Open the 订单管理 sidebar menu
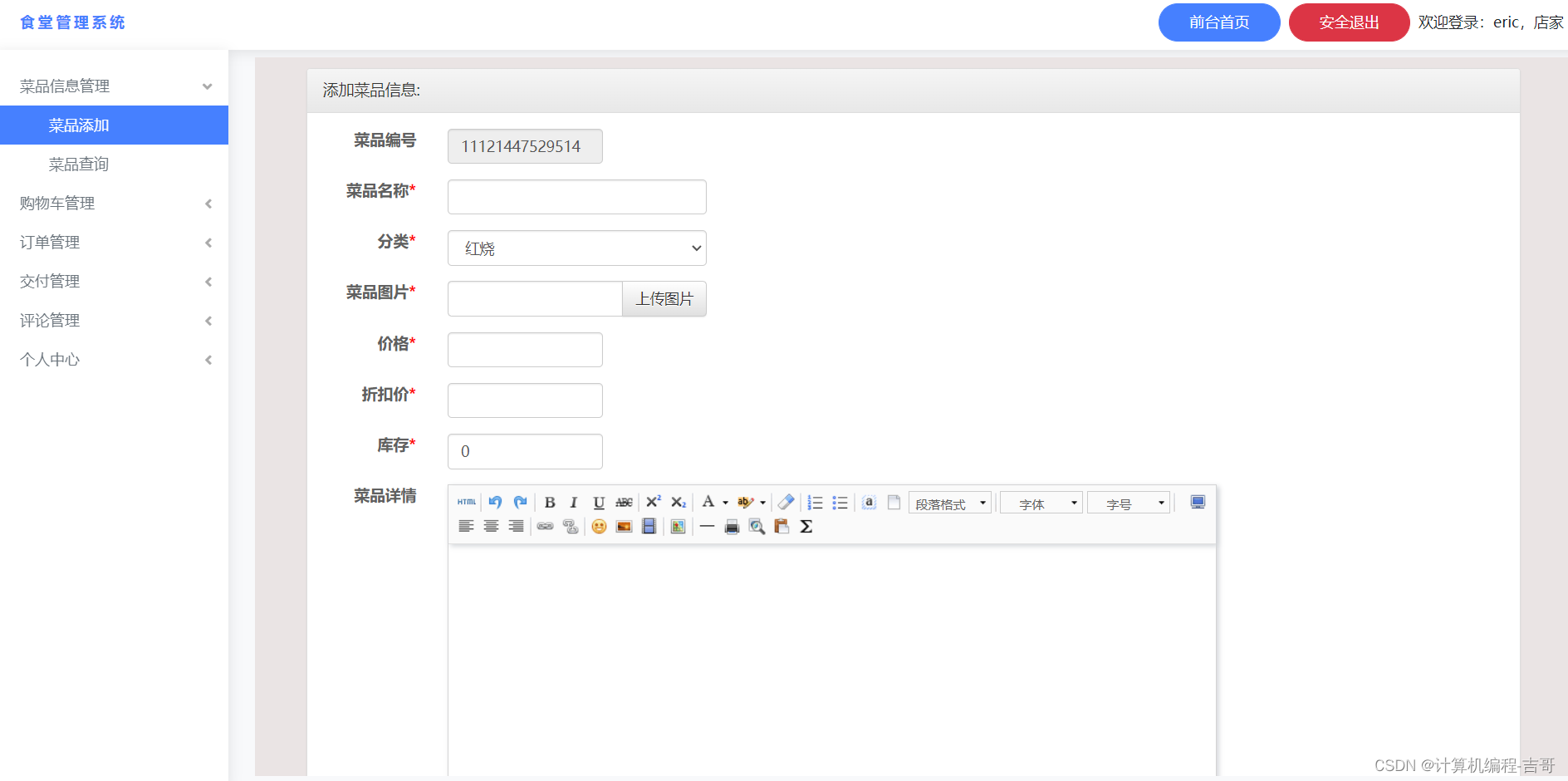Viewport: 1568px width, 781px height. click(114, 242)
